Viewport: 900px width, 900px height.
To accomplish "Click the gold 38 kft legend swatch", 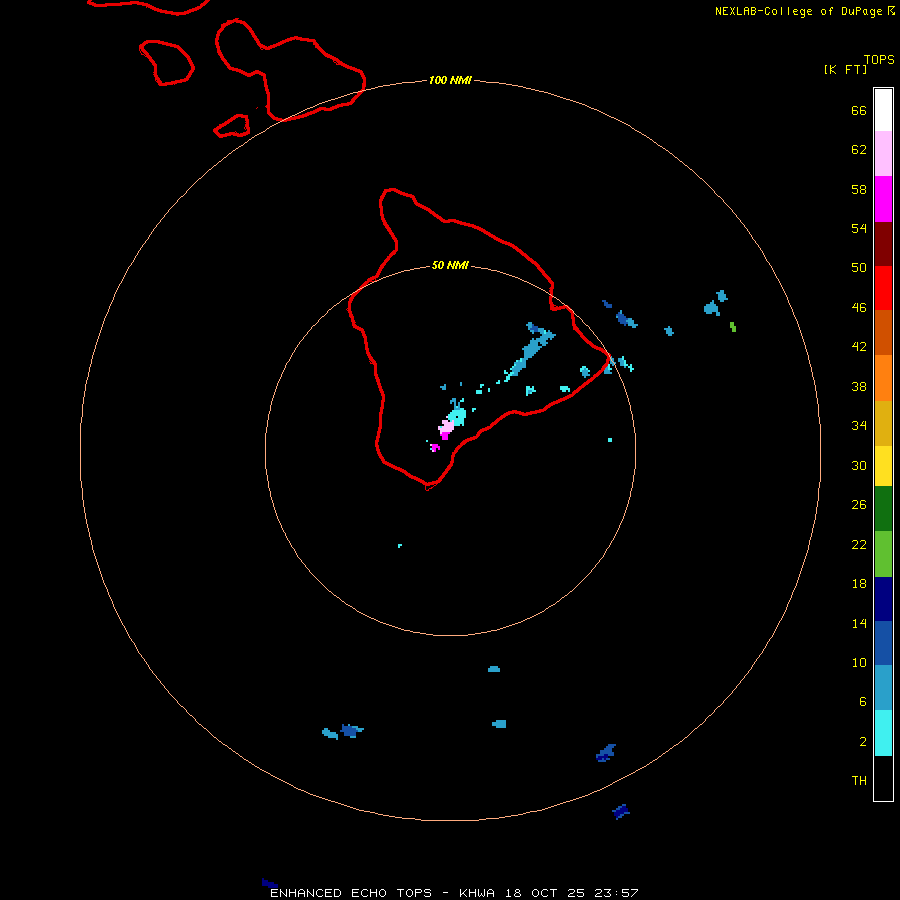I will pos(883,423).
